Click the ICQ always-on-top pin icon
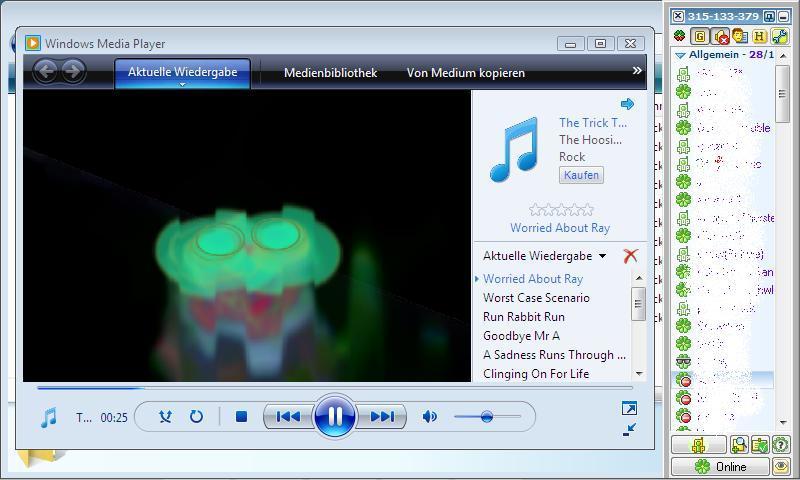The image size is (800, 480). (769, 16)
